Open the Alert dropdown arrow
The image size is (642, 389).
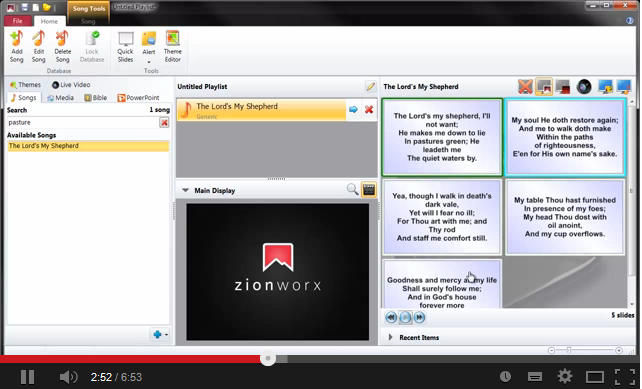point(149,62)
